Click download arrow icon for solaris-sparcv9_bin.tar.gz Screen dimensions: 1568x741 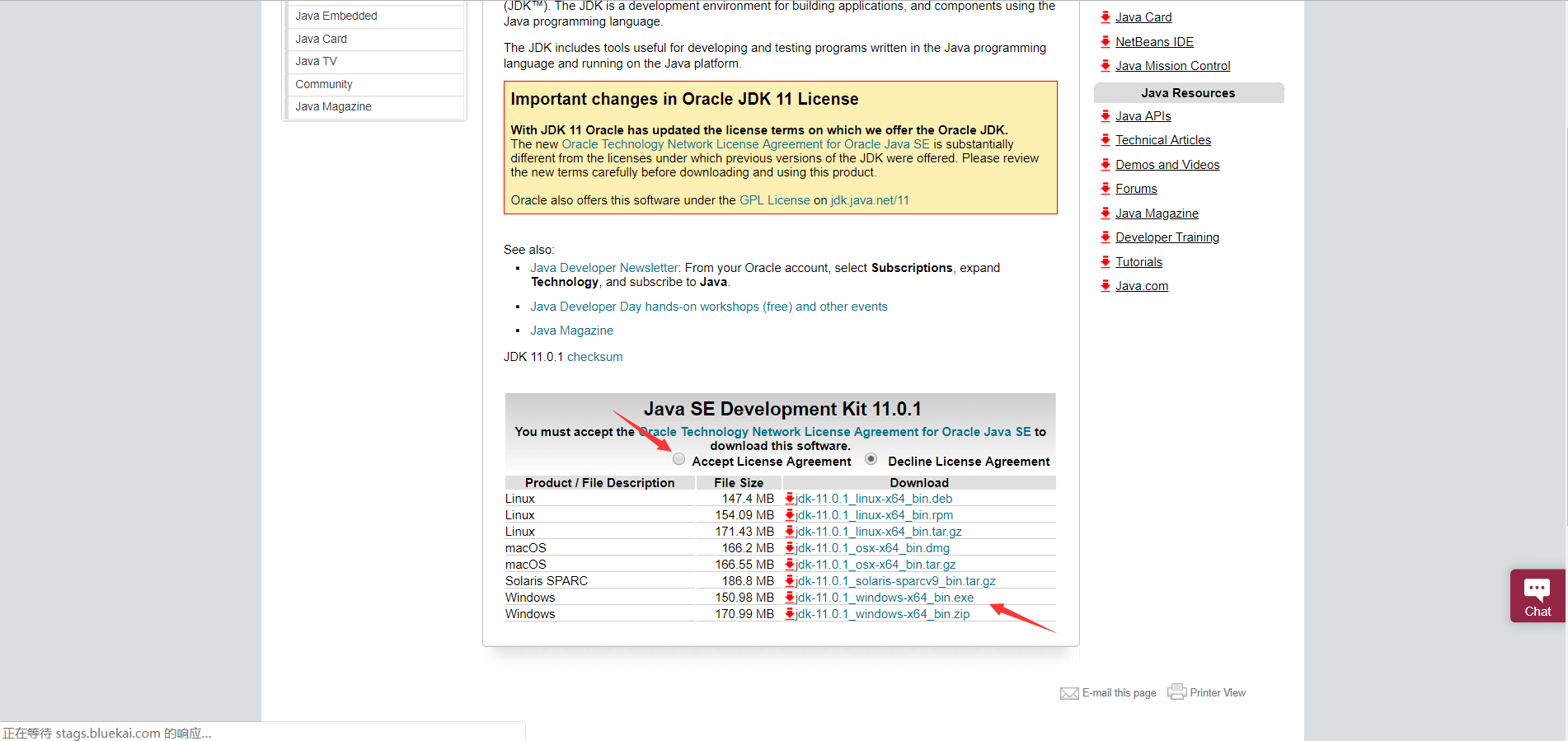point(790,581)
